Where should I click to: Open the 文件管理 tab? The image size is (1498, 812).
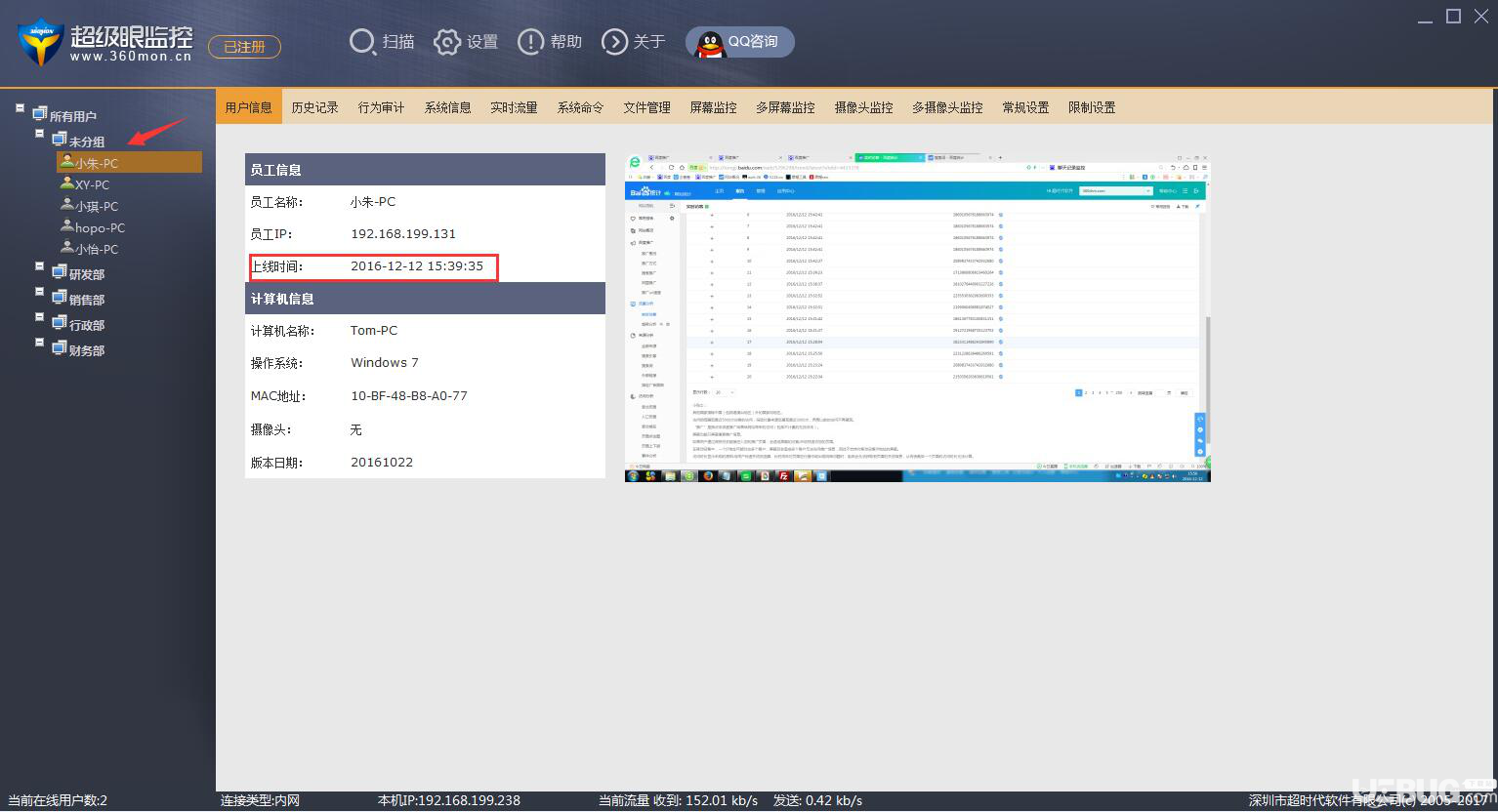point(647,107)
